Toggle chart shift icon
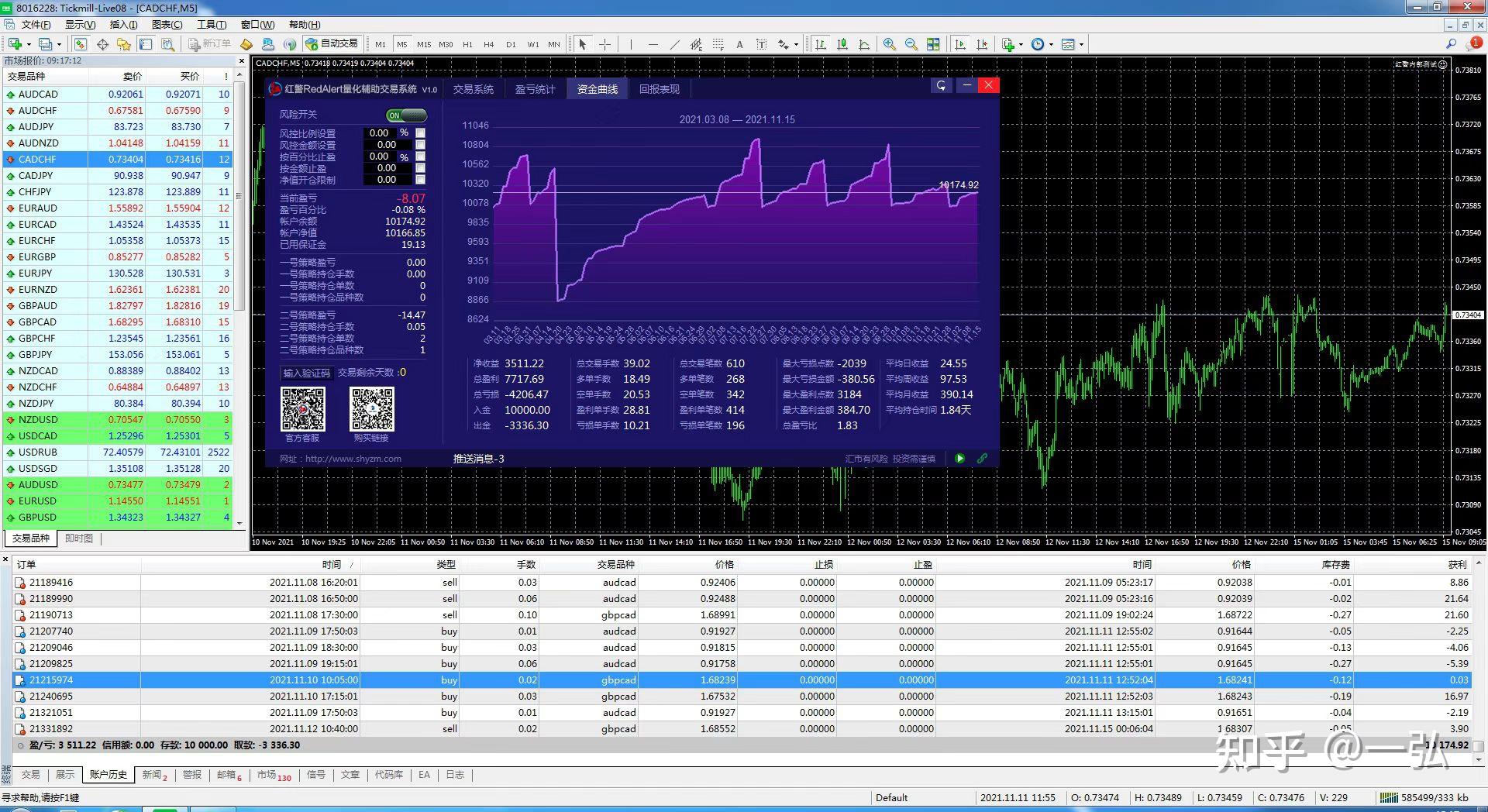 [982, 44]
